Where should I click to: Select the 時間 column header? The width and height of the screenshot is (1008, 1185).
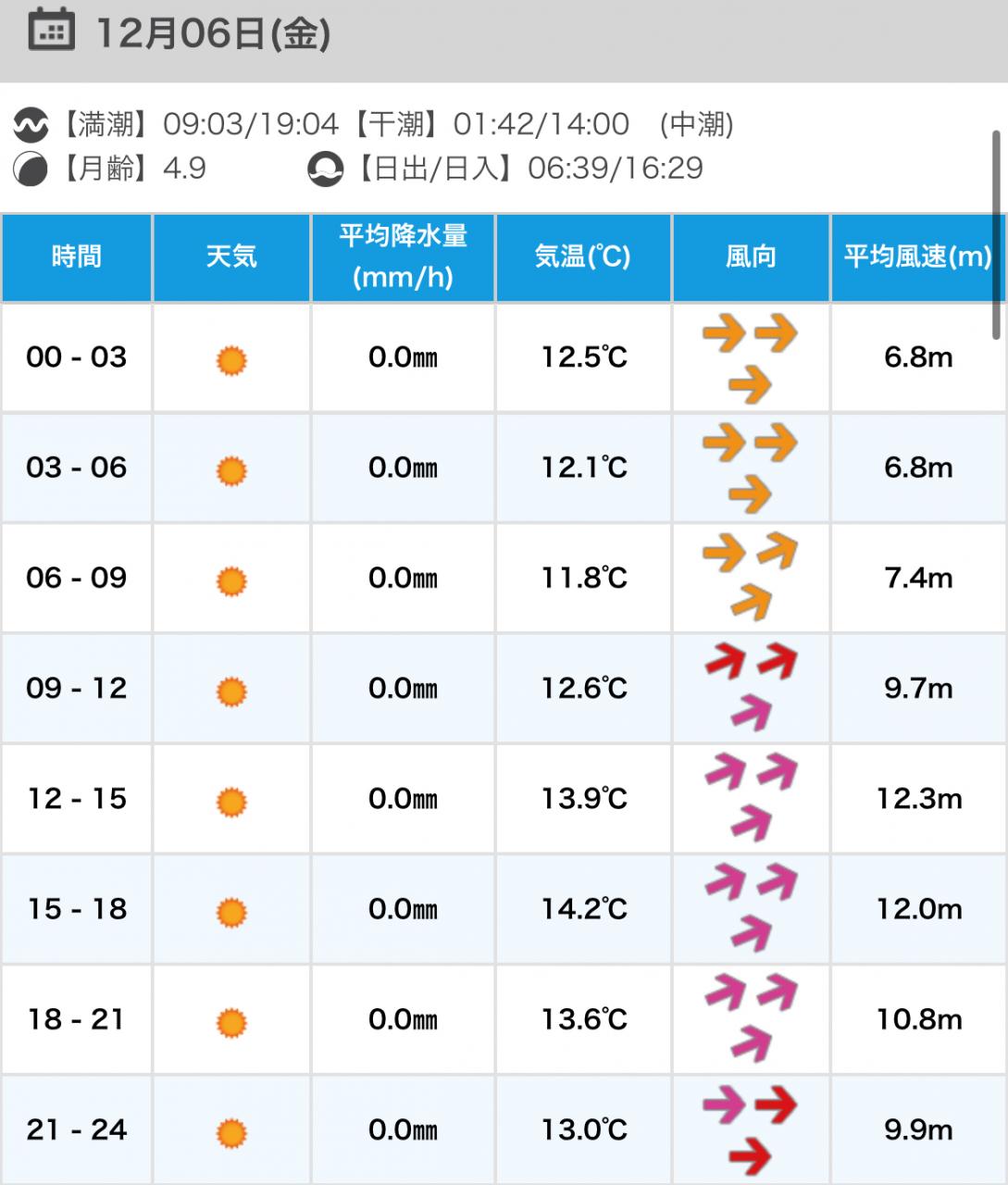[77, 256]
